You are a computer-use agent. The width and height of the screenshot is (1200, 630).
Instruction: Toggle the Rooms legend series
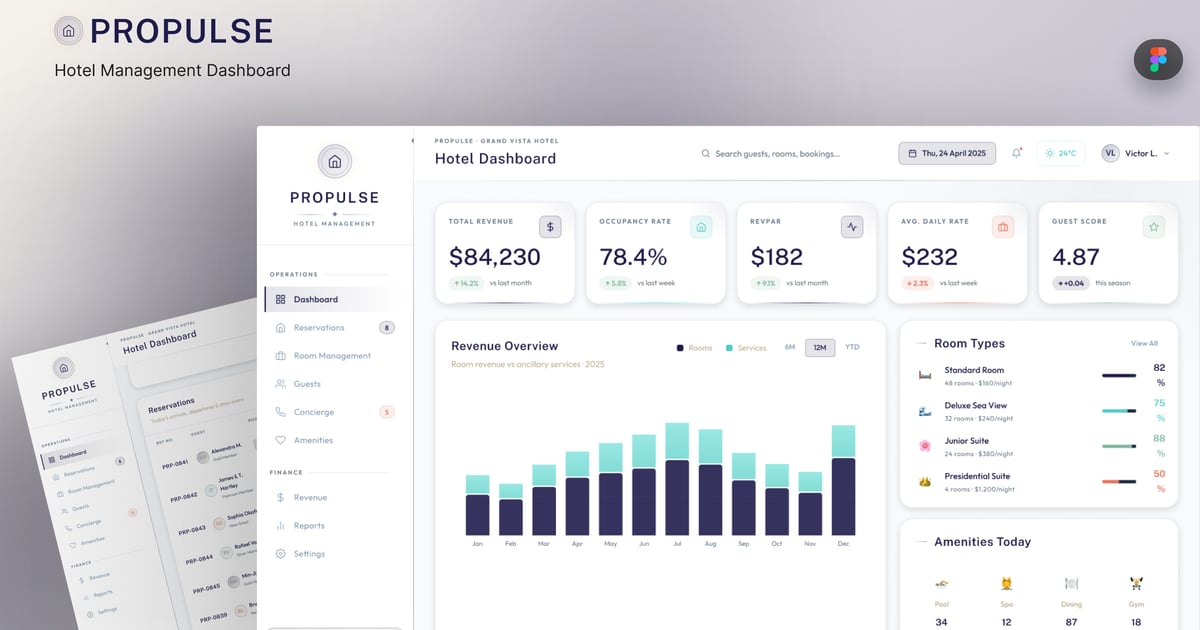pos(695,348)
